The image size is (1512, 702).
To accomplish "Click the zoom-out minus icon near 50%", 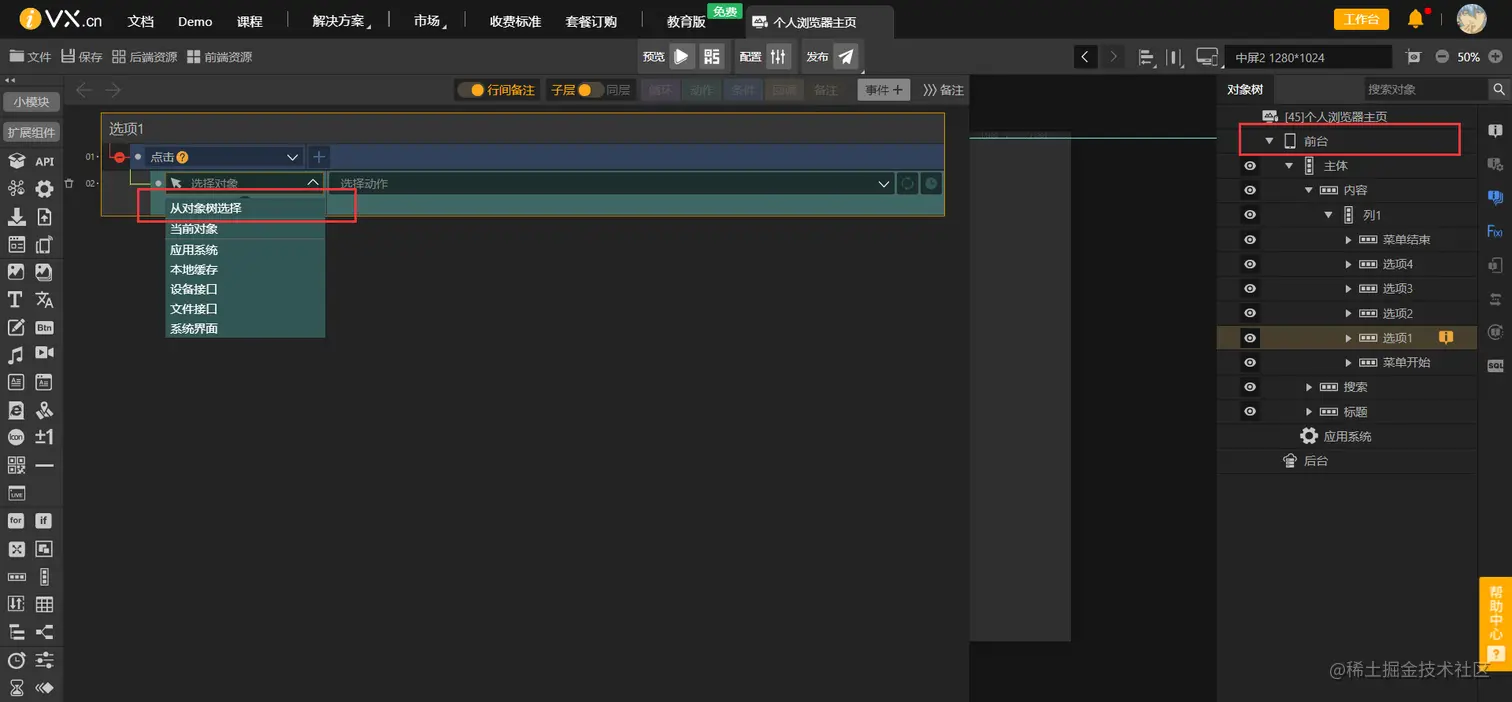I will pyautogui.click(x=1442, y=57).
